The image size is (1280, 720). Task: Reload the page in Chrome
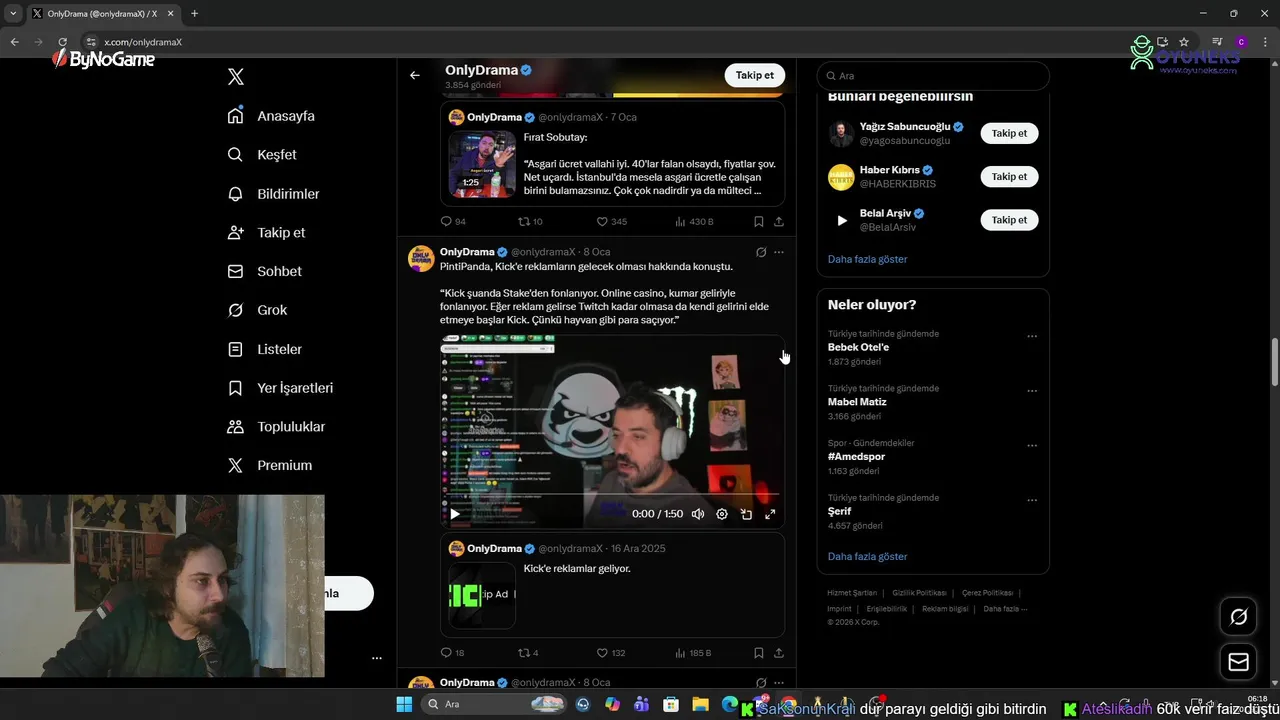click(62, 42)
